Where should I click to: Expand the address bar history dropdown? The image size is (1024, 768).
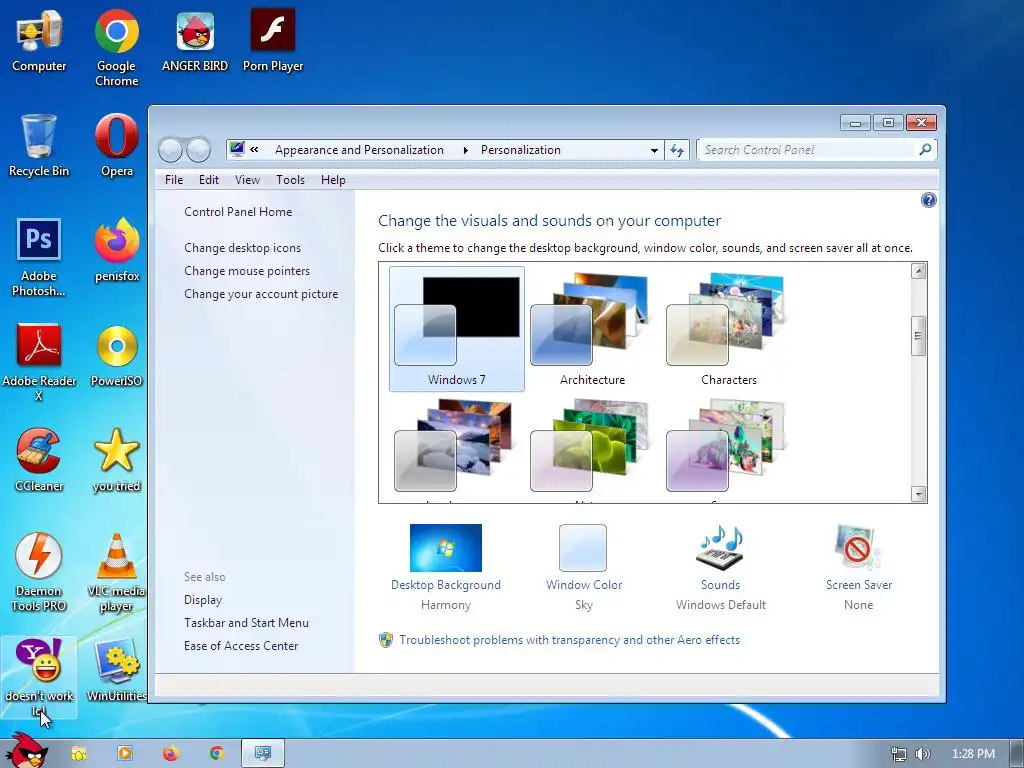tap(654, 150)
